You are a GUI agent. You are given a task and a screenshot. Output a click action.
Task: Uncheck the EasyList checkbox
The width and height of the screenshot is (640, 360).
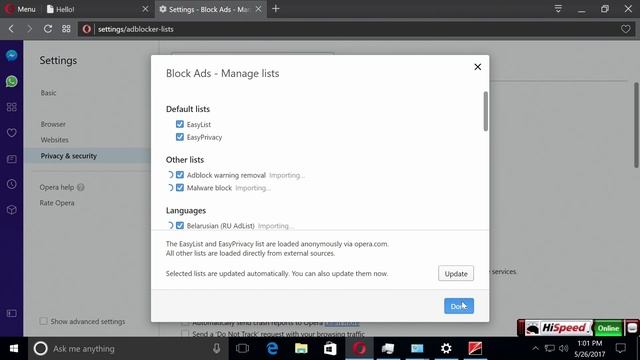click(x=180, y=124)
